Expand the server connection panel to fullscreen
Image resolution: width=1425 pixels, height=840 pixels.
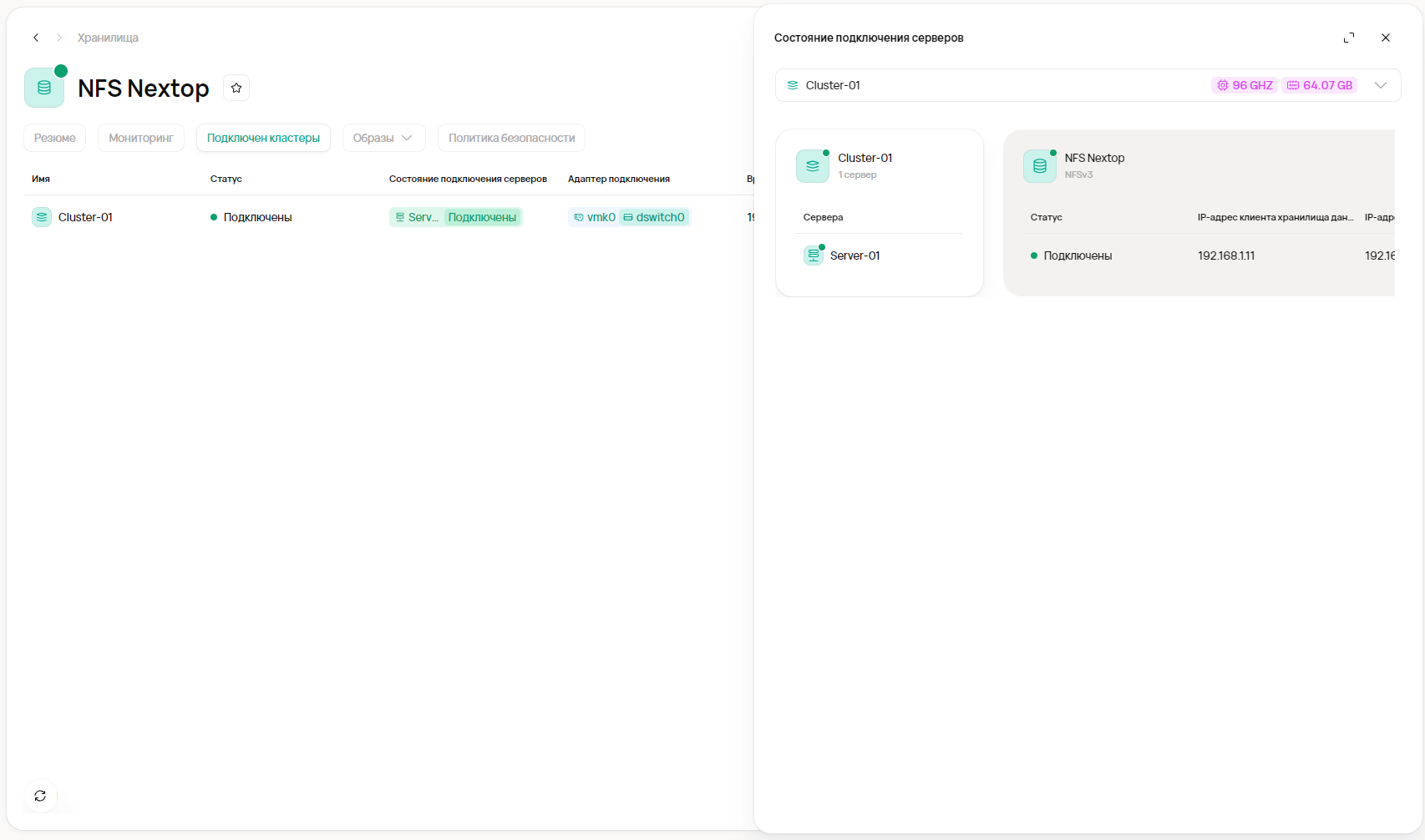tap(1348, 38)
